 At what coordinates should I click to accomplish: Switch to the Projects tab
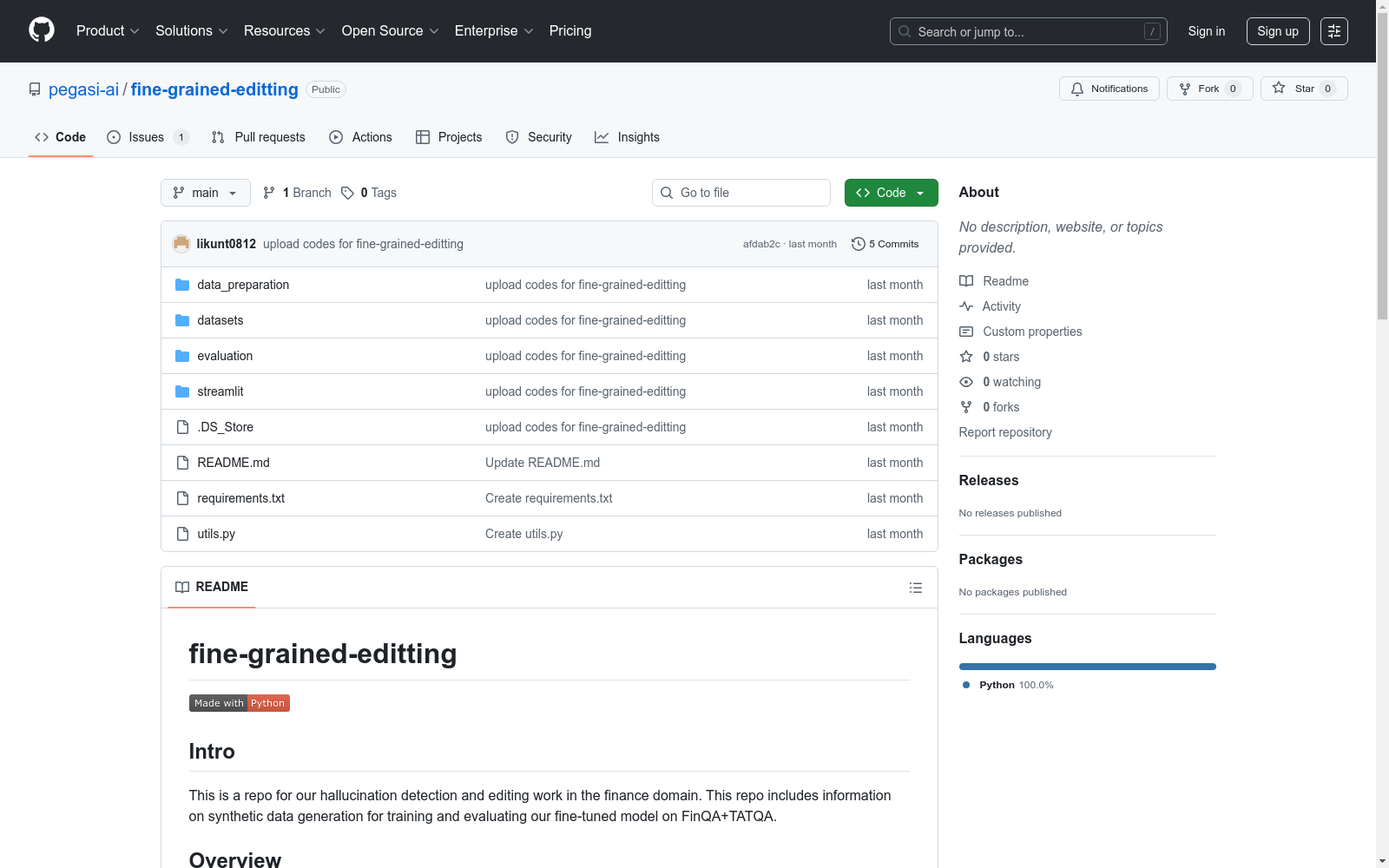[x=449, y=137]
